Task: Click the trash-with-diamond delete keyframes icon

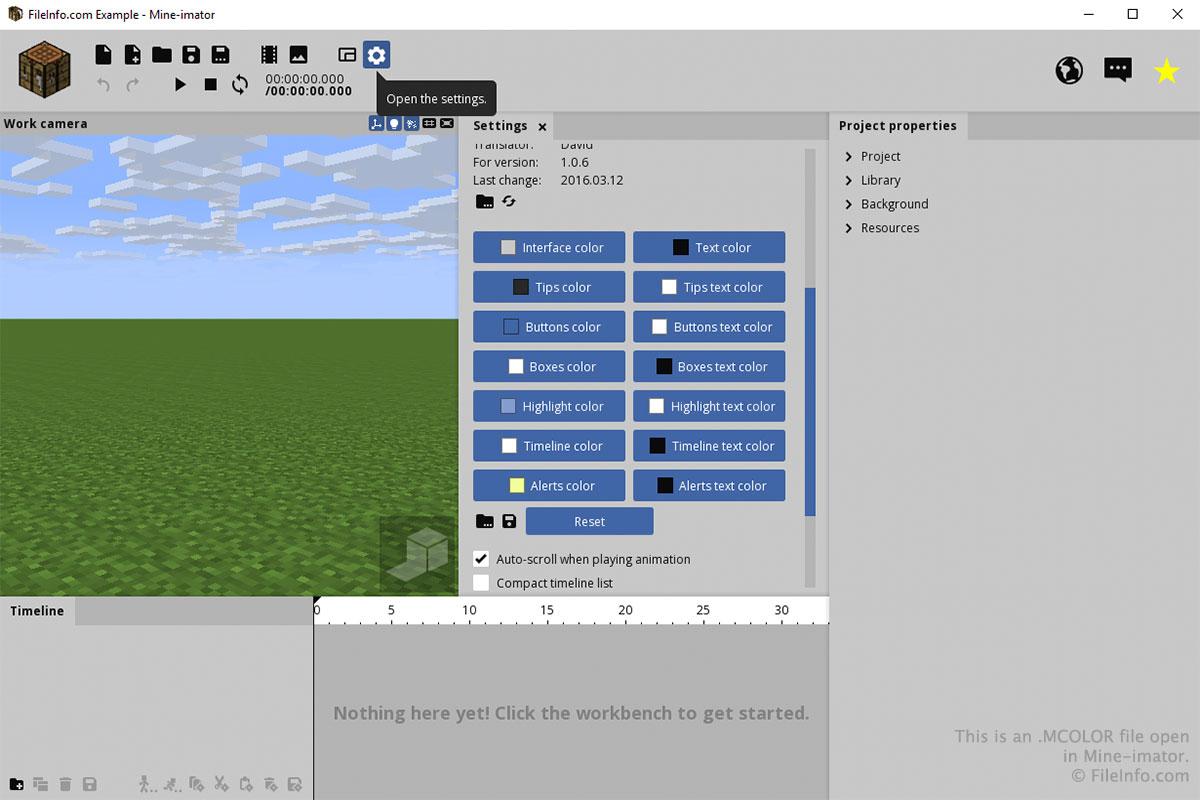Action: point(270,784)
